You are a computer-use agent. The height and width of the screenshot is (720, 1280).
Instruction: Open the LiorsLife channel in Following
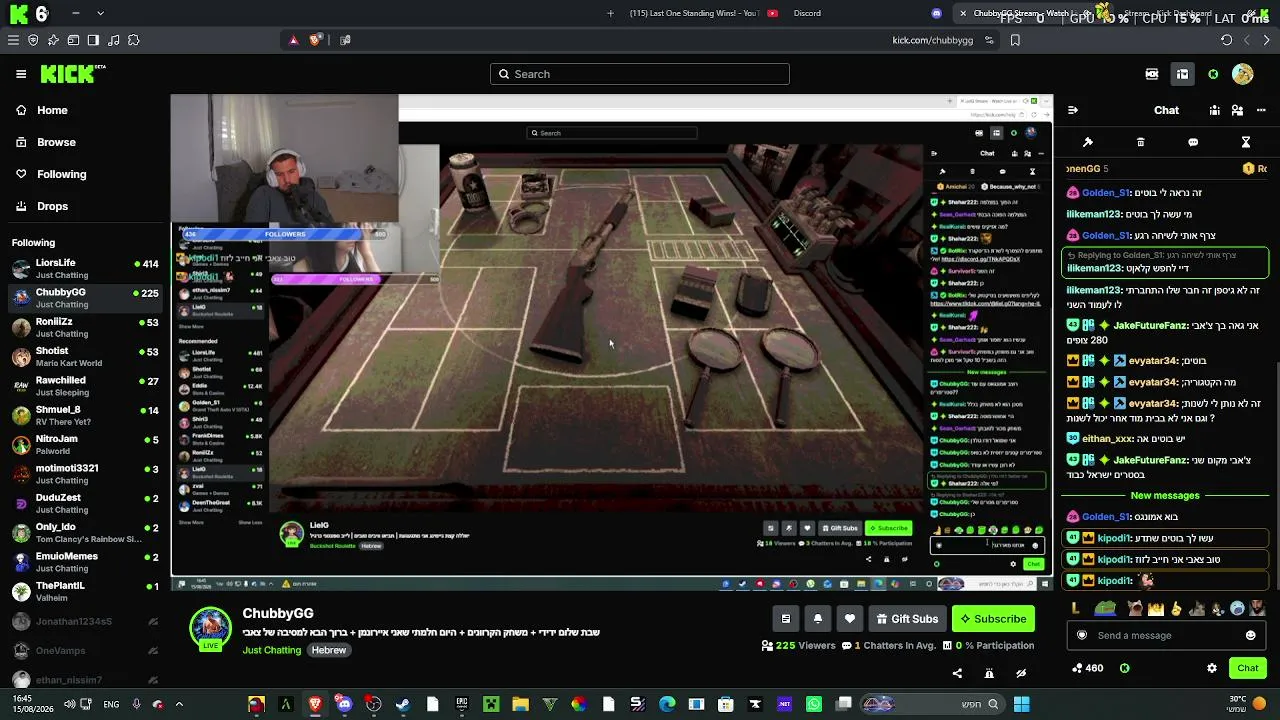(x=85, y=268)
